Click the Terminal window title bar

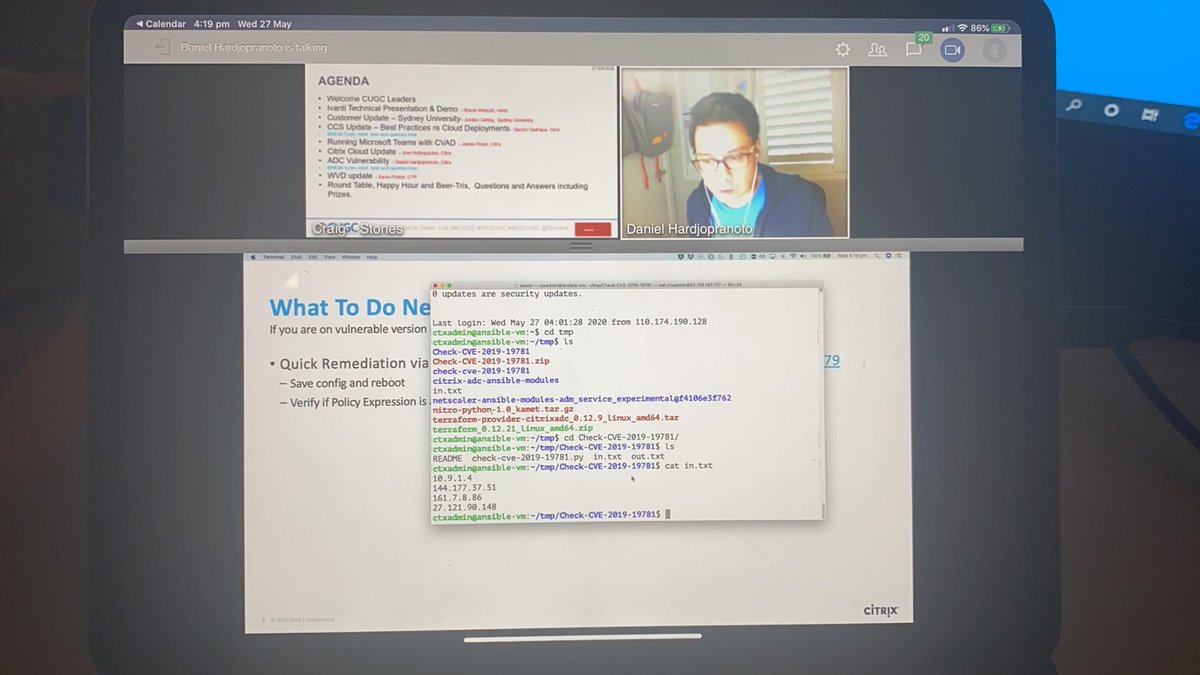point(628,285)
